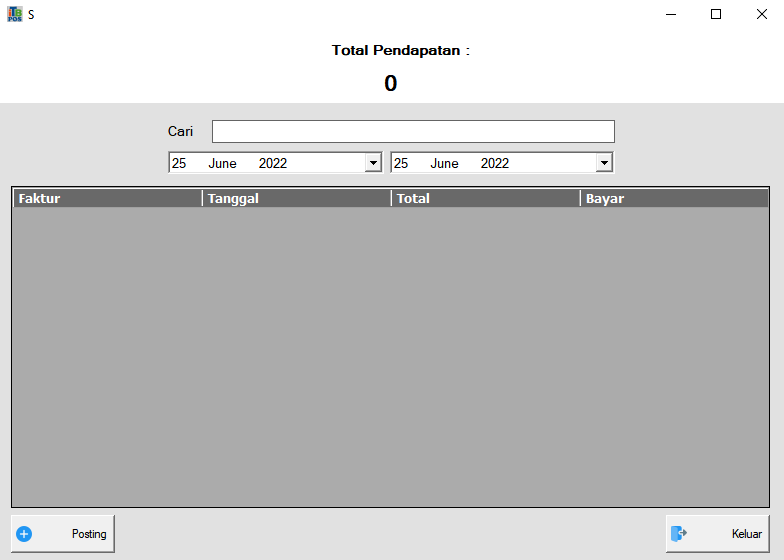Select the day in the start date
The image size is (784, 560).
[179, 163]
